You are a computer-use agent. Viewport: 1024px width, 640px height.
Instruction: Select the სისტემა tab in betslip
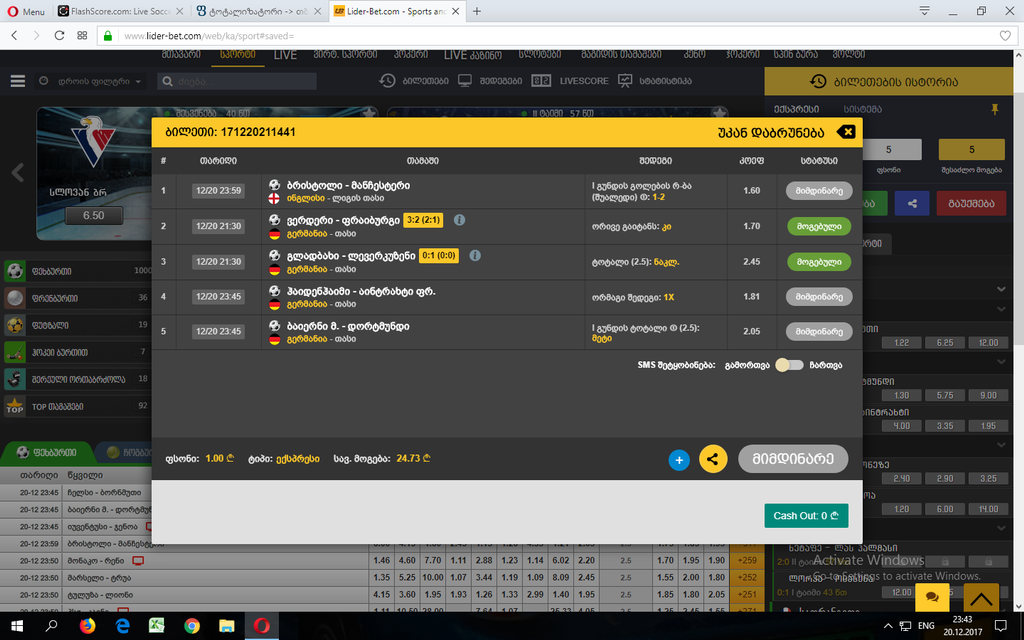pyautogui.click(x=863, y=109)
